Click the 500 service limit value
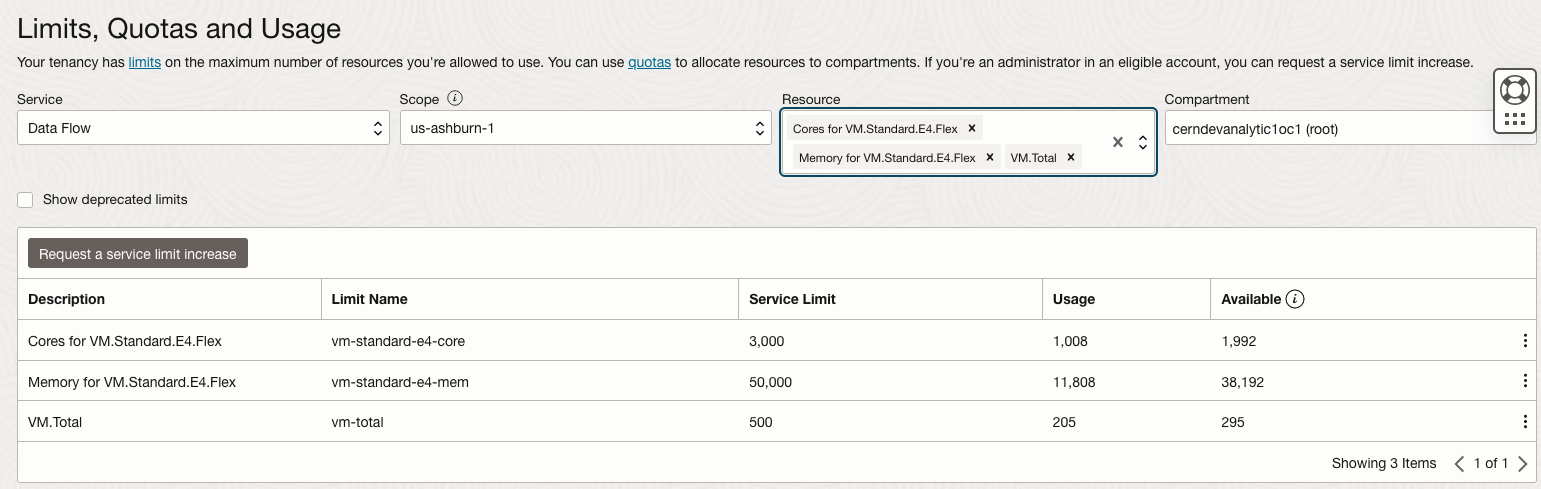1541x489 pixels. (761, 422)
